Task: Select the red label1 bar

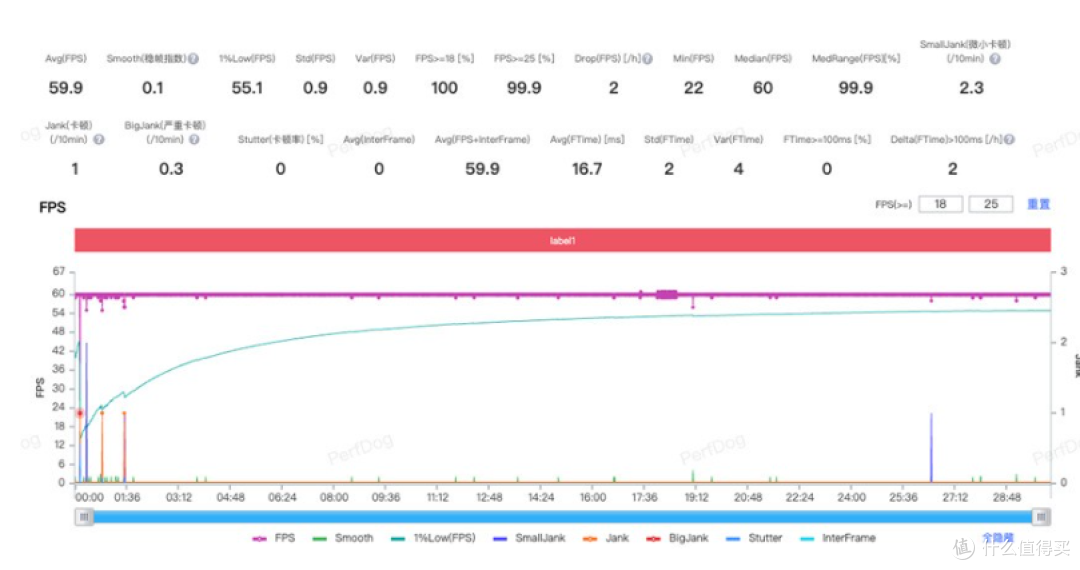Action: click(562, 240)
